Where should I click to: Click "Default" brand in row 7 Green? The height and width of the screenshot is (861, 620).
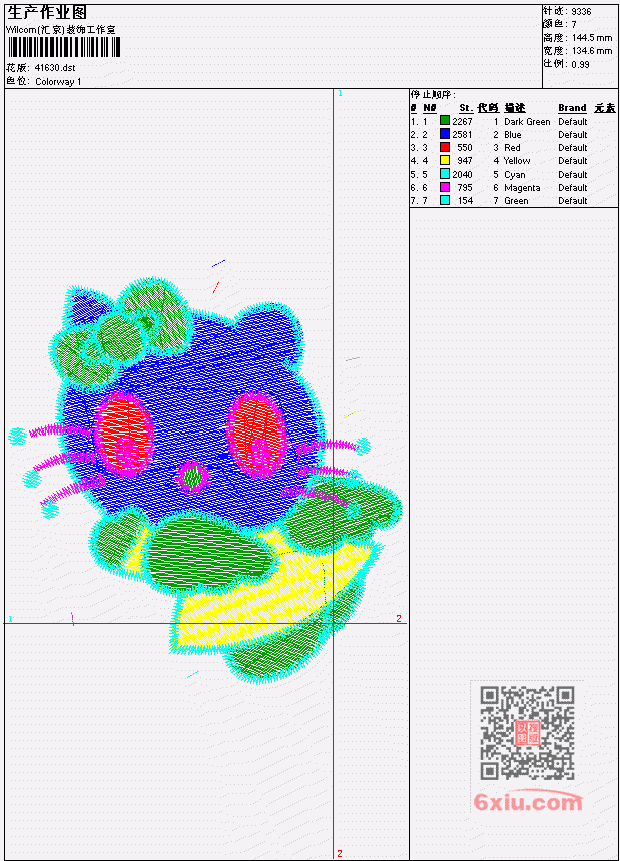[573, 201]
